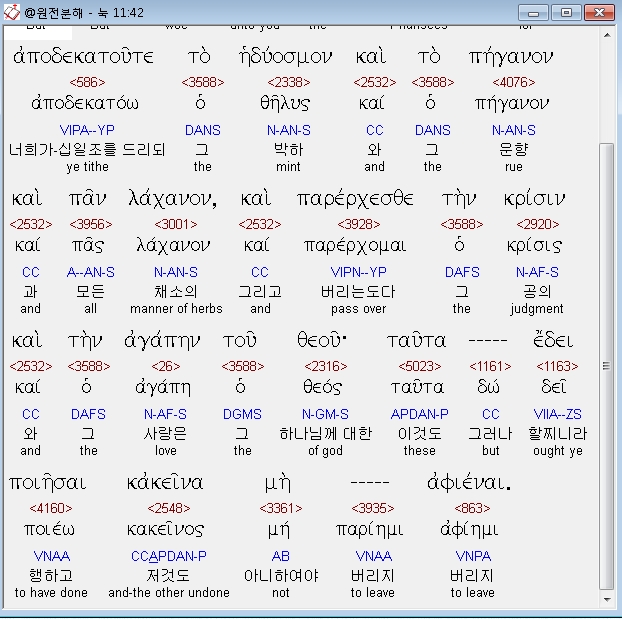Click English gloss 'to have done'
This screenshot has width=622, height=619.
51,593
